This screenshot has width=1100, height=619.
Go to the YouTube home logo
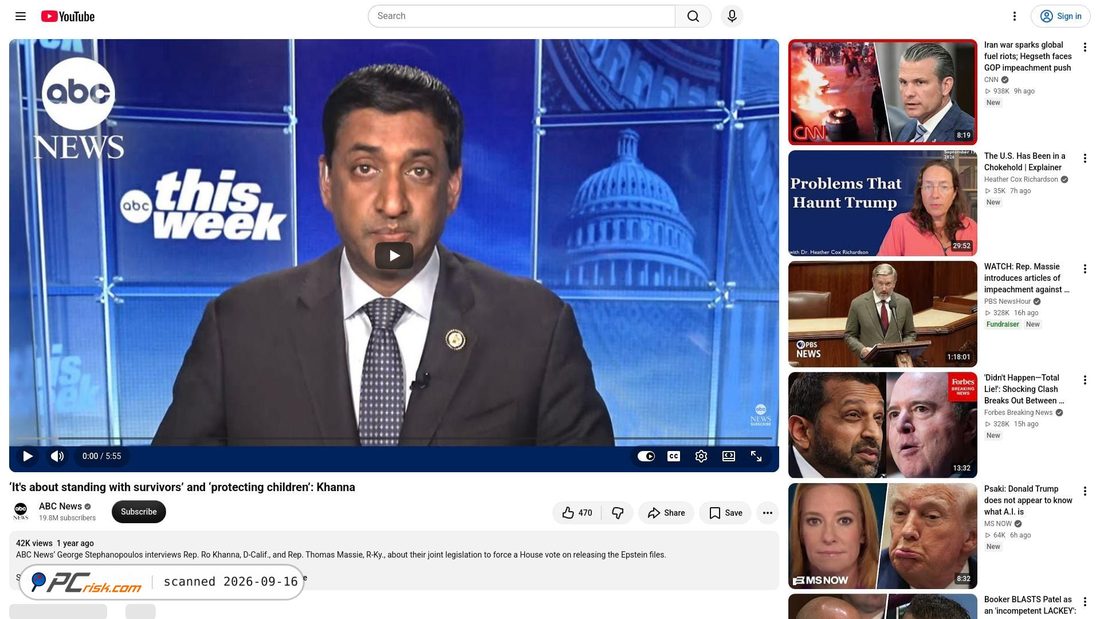(x=67, y=16)
